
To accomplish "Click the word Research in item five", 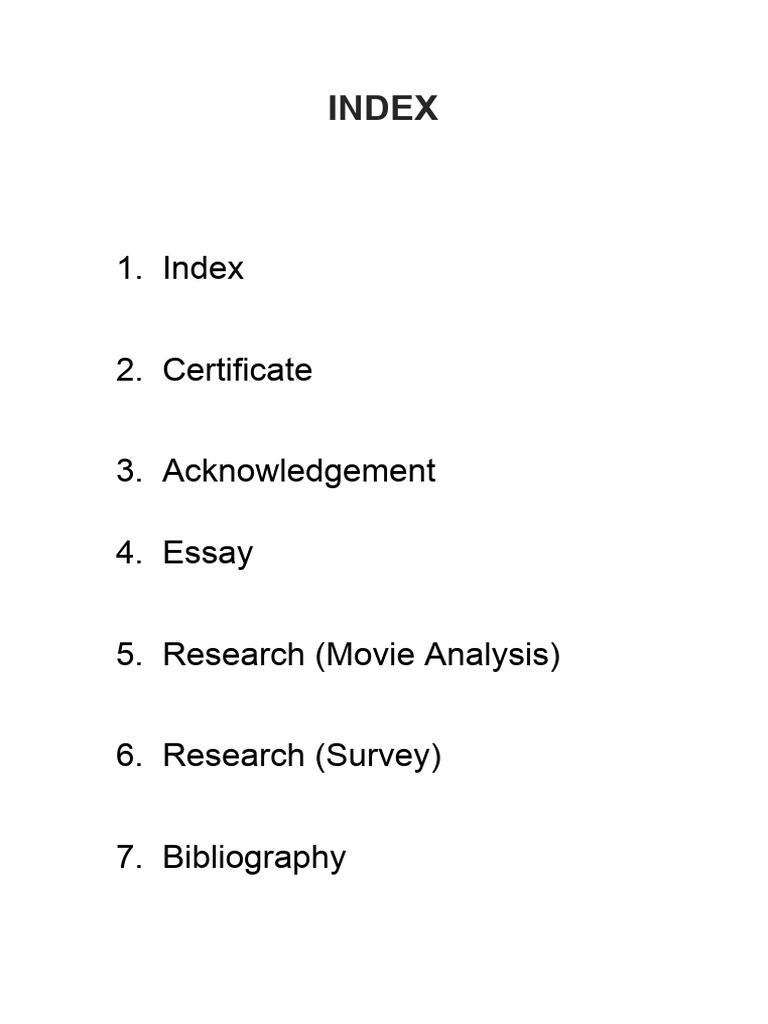I will [233, 654].
